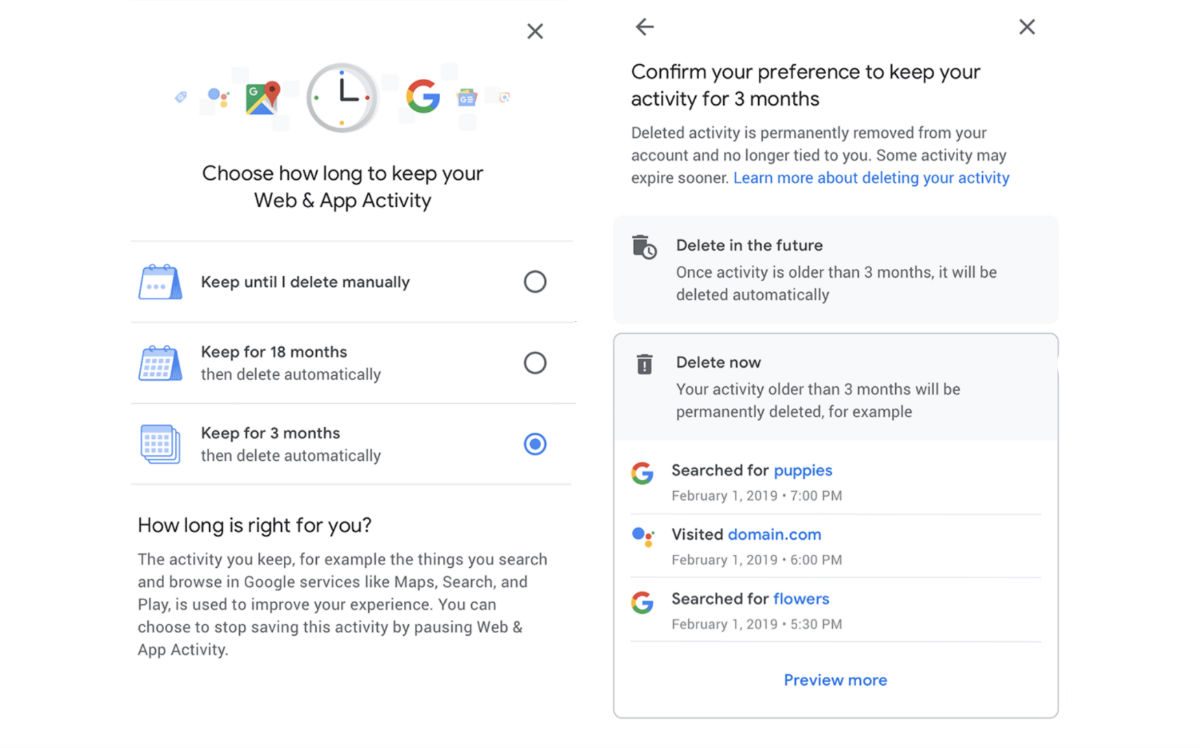Close the confirm preference dialog

point(1027,28)
